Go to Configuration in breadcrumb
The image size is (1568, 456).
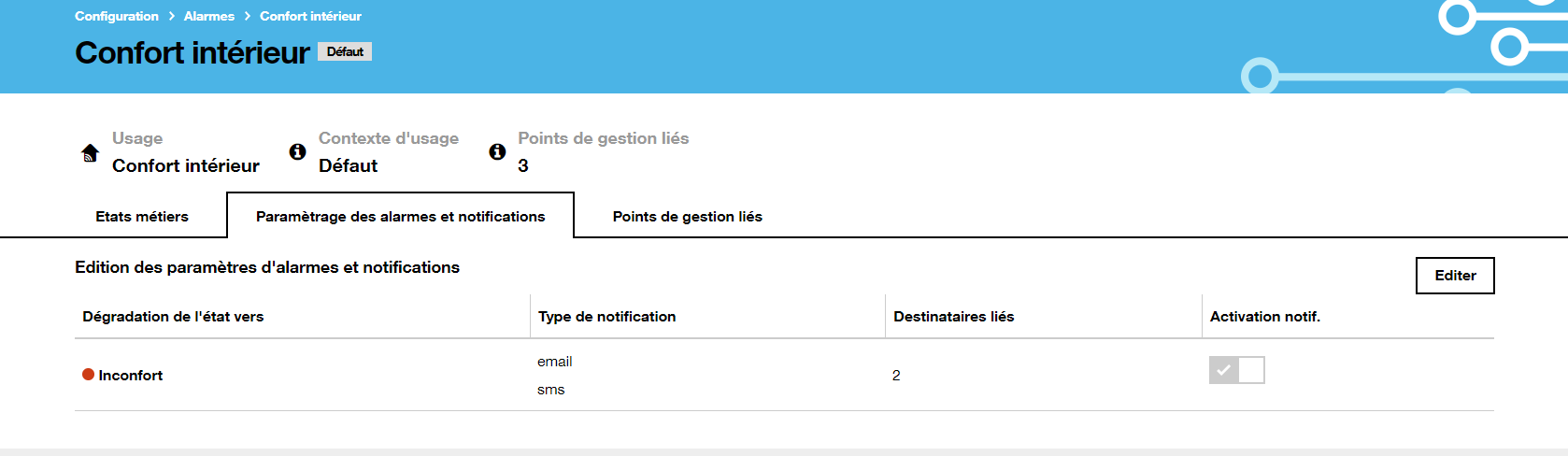pos(117,16)
